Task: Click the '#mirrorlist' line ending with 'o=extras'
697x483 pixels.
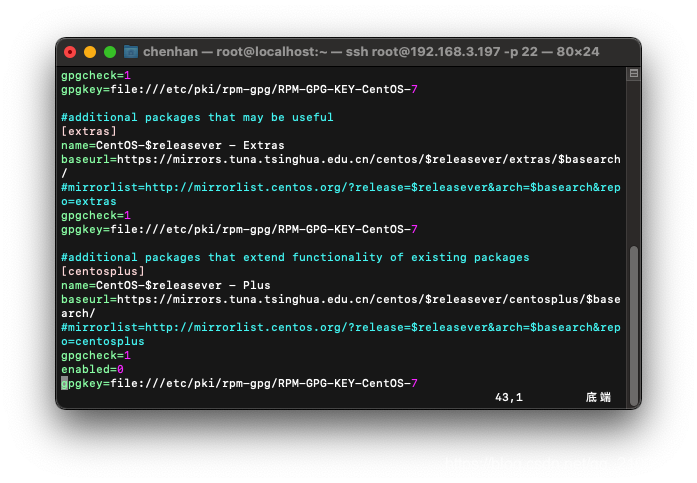Action: pos(340,194)
